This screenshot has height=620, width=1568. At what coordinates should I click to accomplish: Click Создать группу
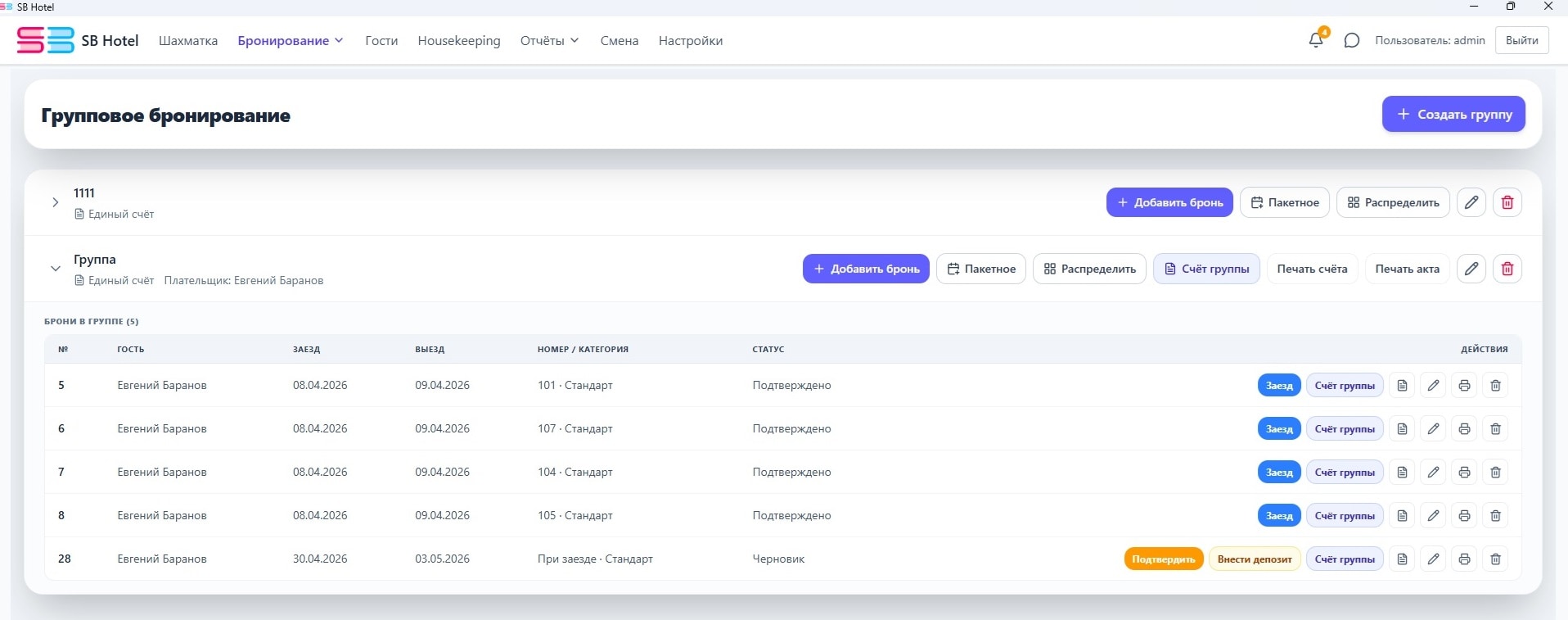click(1453, 114)
